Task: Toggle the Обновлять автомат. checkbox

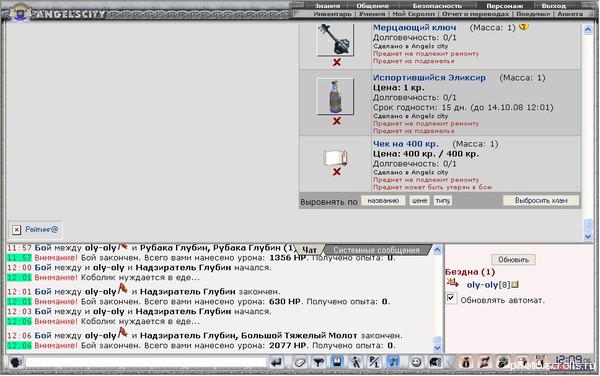Action: 451,298
